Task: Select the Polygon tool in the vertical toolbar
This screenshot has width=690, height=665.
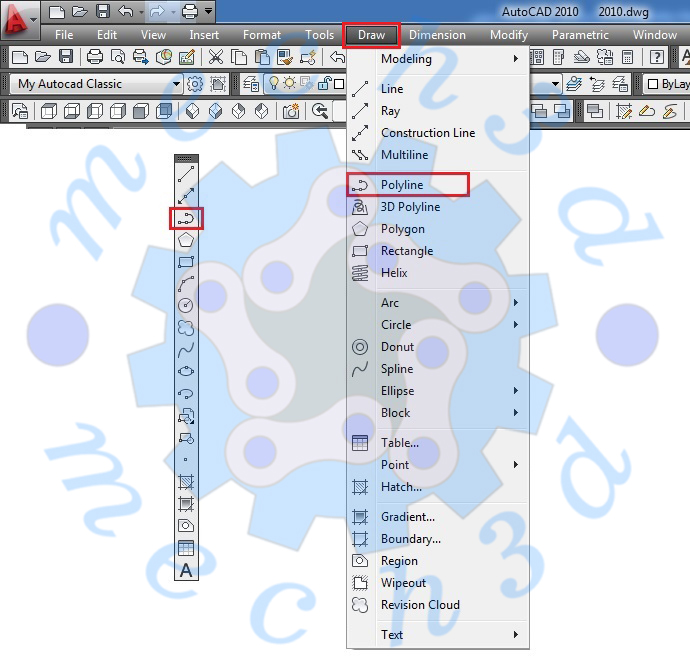Action: [x=186, y=240]
